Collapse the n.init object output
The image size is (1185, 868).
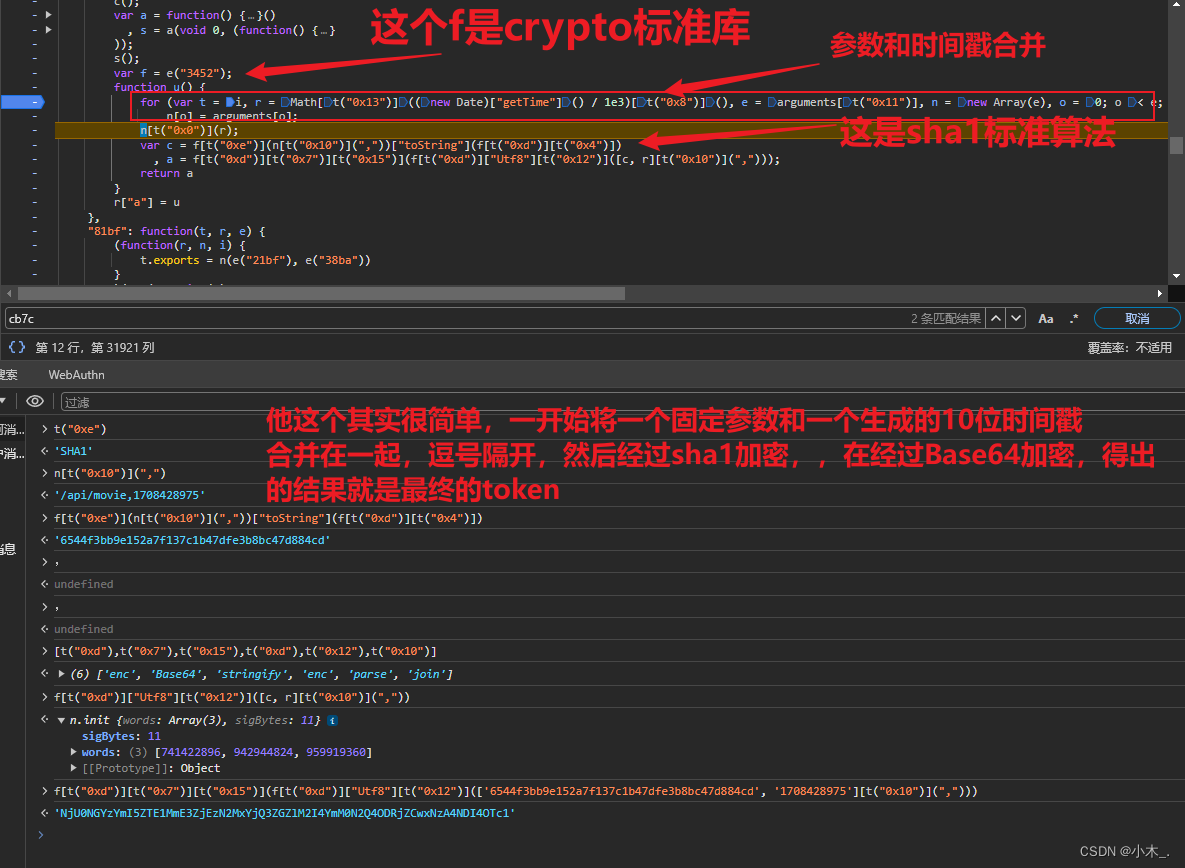(60, 719)
